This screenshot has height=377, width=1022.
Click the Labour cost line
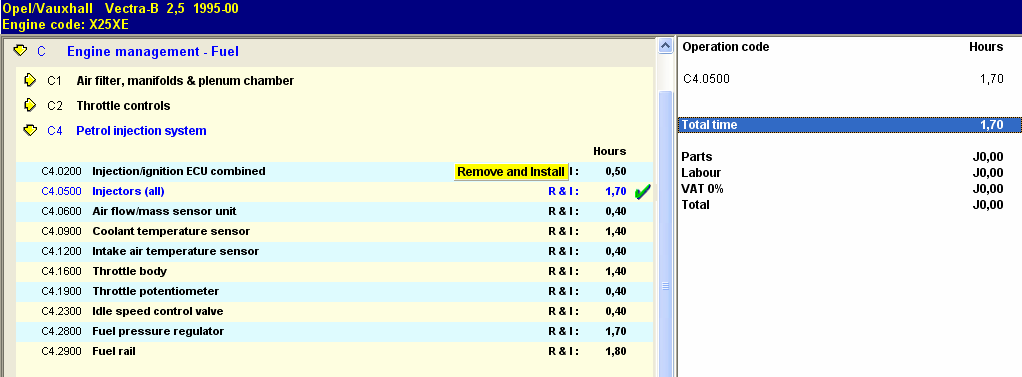(x=842, y=173)
